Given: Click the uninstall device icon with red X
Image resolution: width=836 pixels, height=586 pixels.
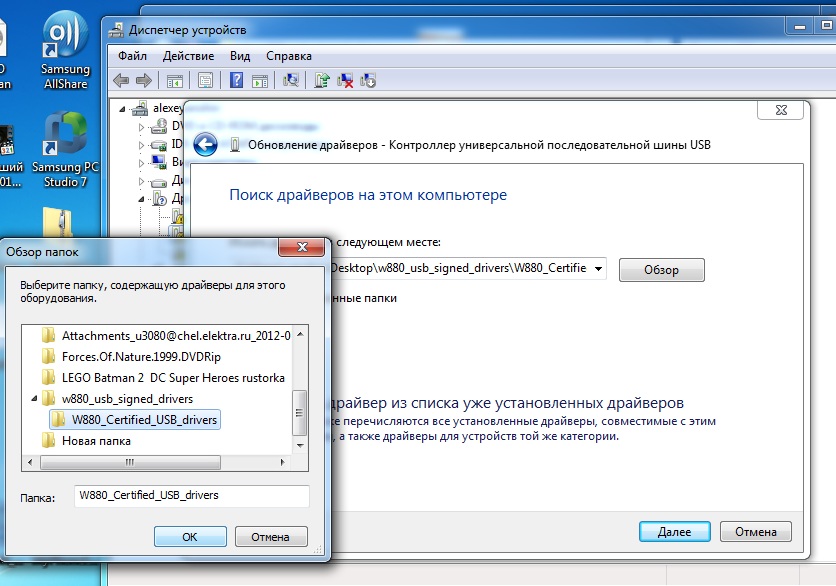Looking at the screenshot, I should (x=345, y=81).
